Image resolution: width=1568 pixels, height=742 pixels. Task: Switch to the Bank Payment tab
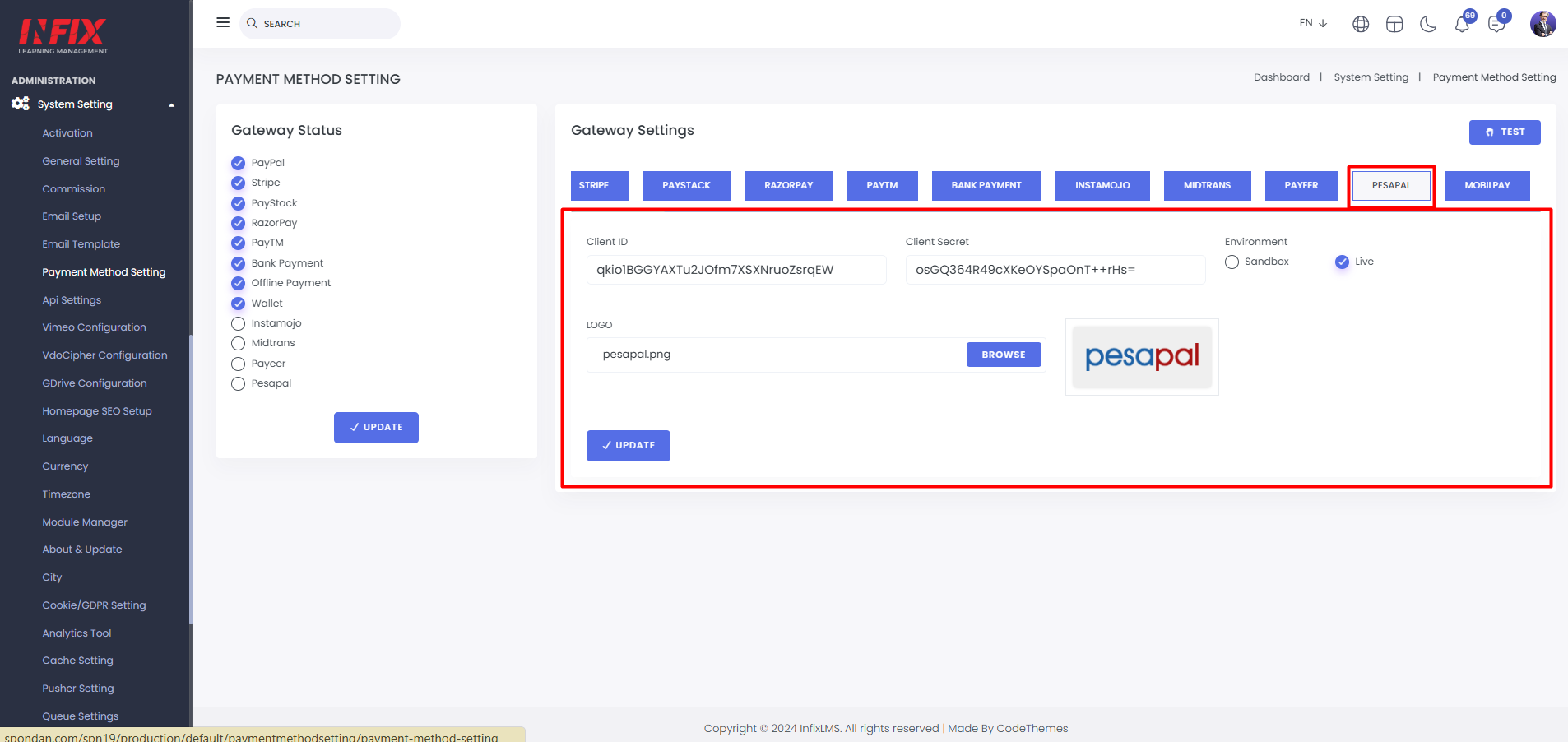[x=986, y=185]
